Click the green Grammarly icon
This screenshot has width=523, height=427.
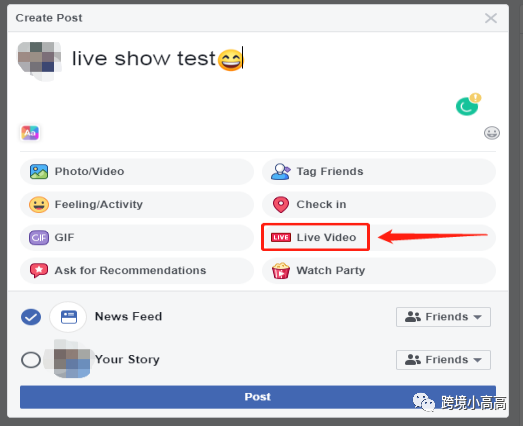click(467, 106)
